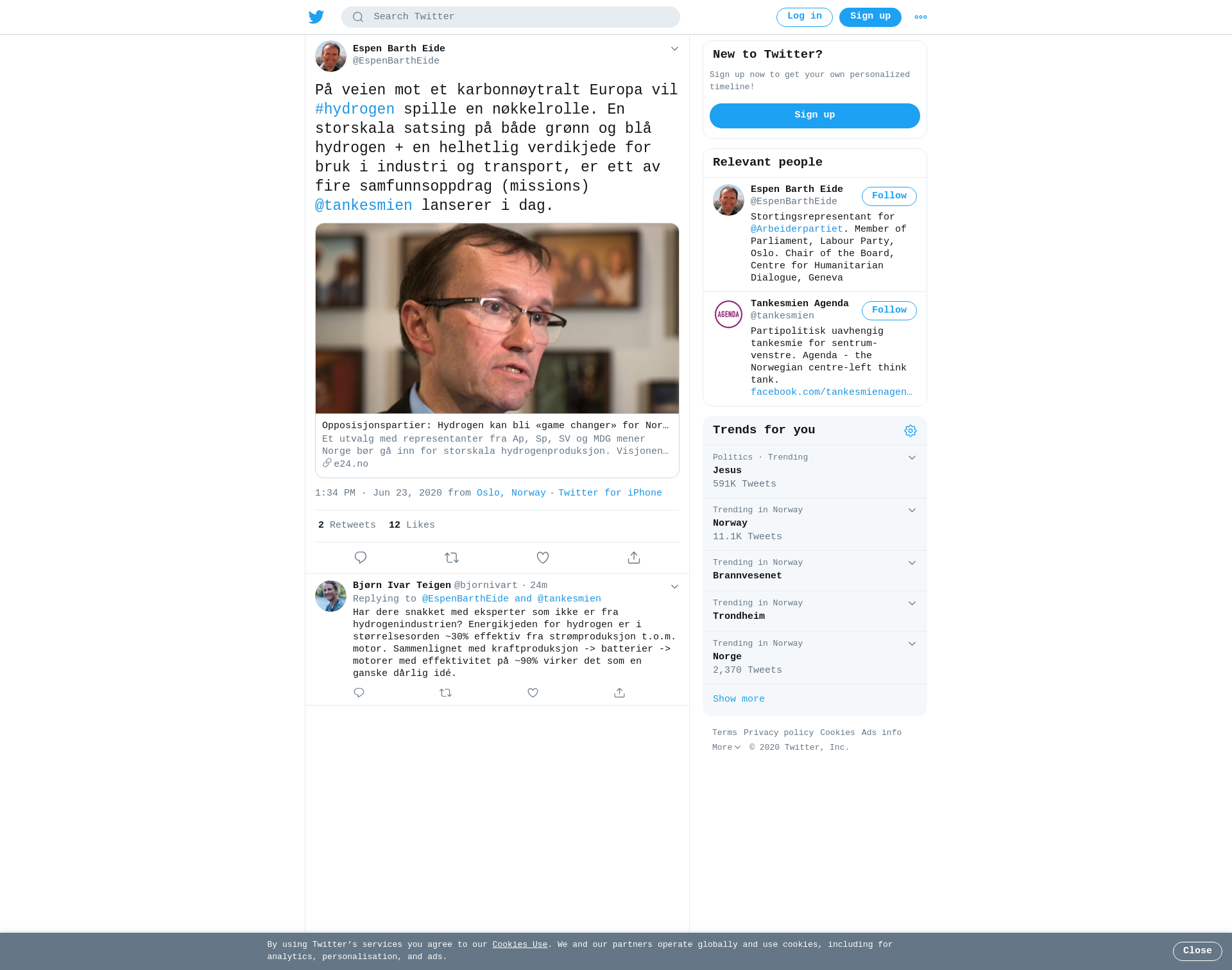
Task: Open chevron menu for Jesus trend
Action: 912,458
